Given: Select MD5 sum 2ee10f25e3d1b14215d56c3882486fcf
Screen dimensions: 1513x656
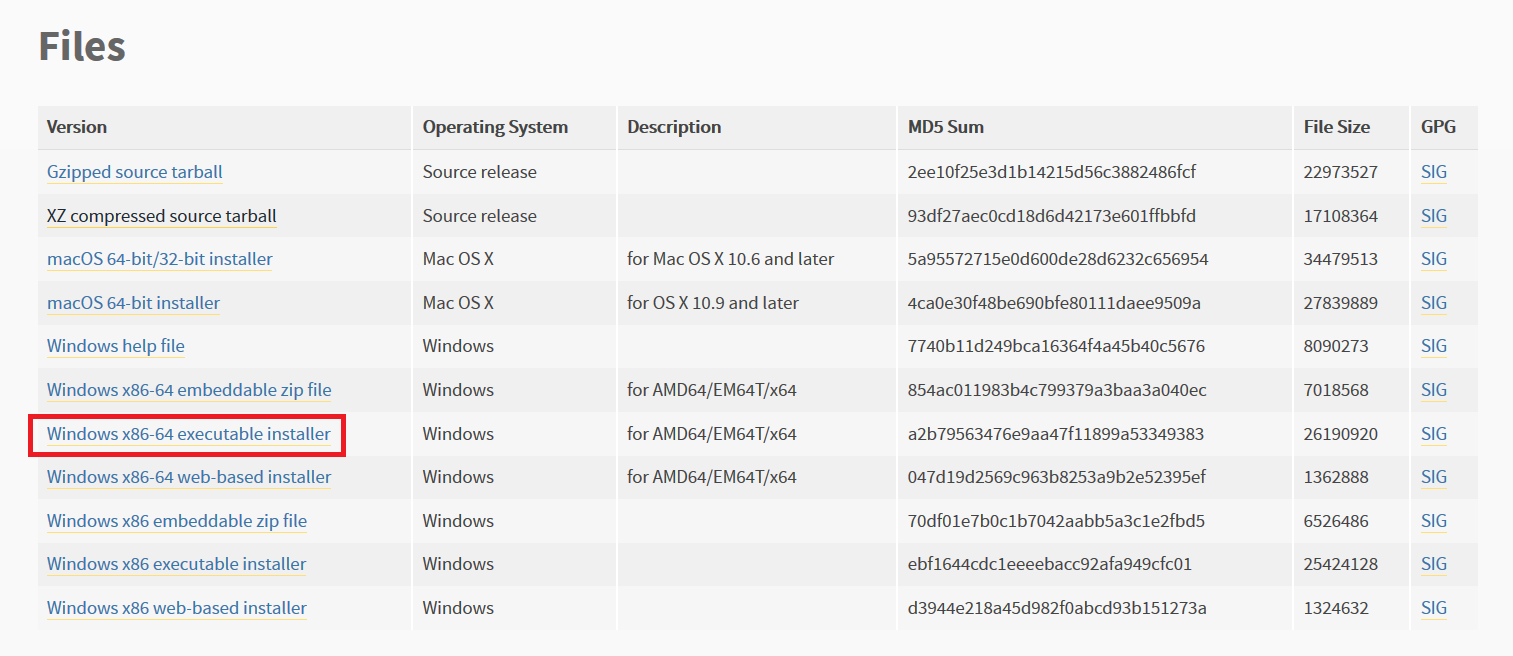Looking at the screenshot, I should 1052,172.
